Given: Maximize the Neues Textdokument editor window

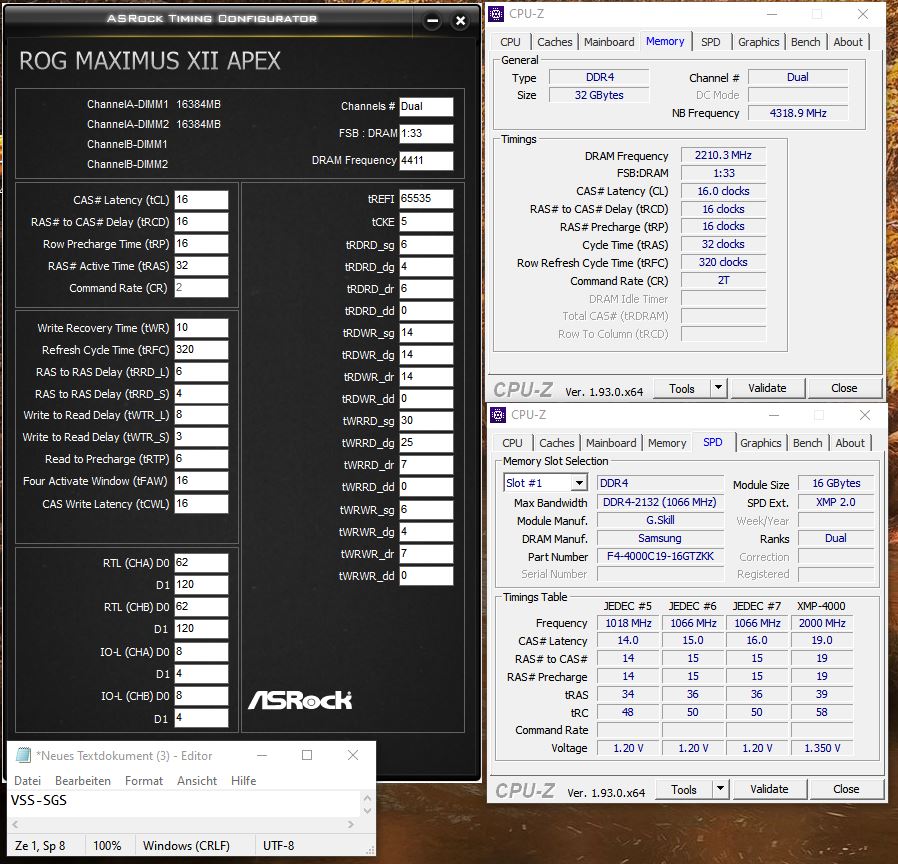Looking at the screenshot, I should point(307,755).
